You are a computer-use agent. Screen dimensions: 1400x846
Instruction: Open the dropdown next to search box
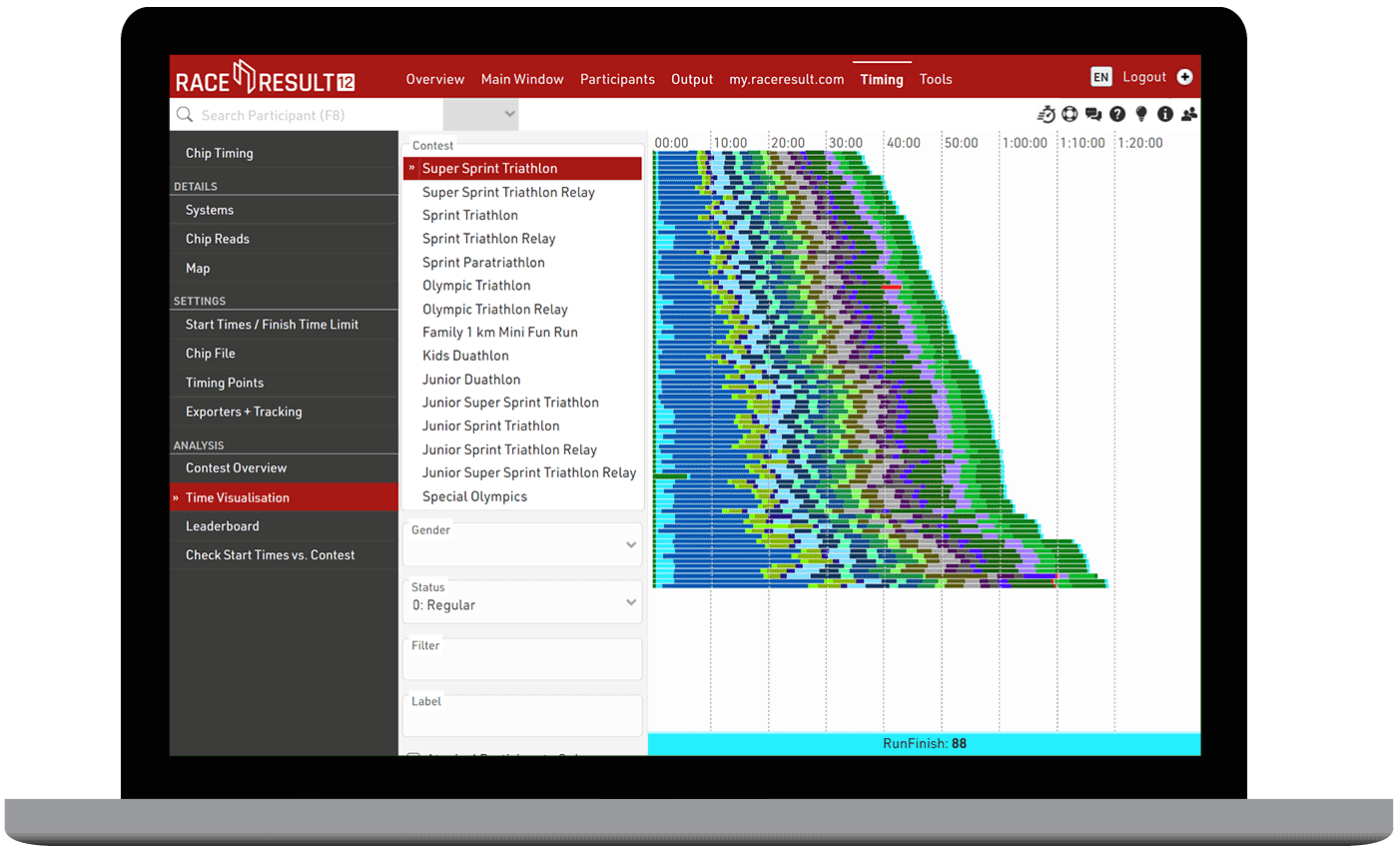click(x=481, y=114)
